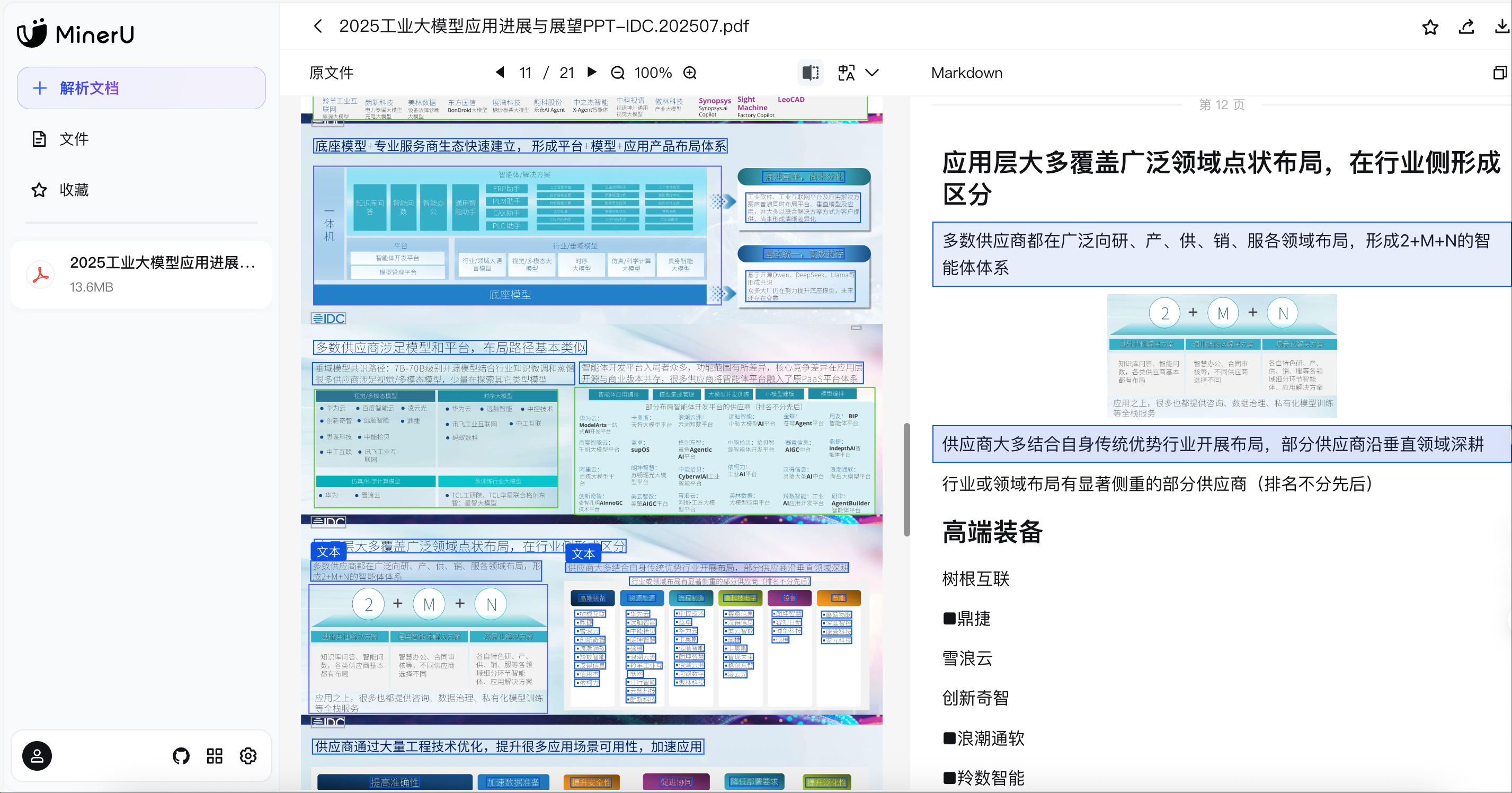1512x793 pixels.
Task: Click the PDF viewer vertical scrollbar
Action: pyautogui.click(x=906, y=479)
